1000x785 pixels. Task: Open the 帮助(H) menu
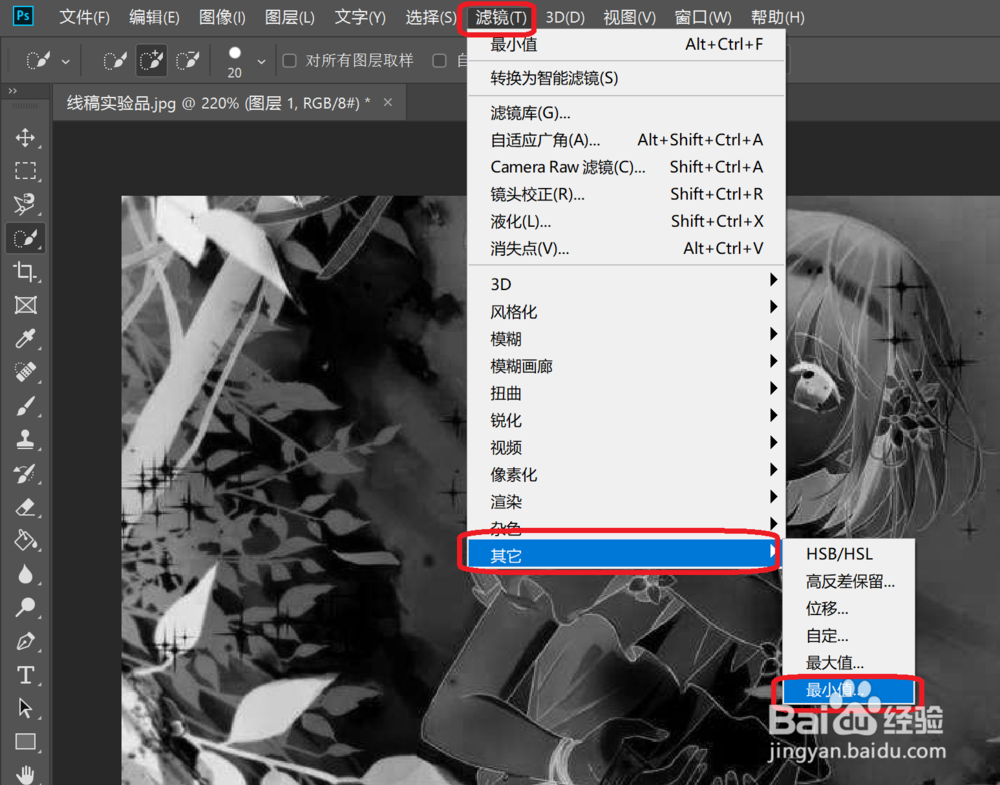click(x=777, y=17)
